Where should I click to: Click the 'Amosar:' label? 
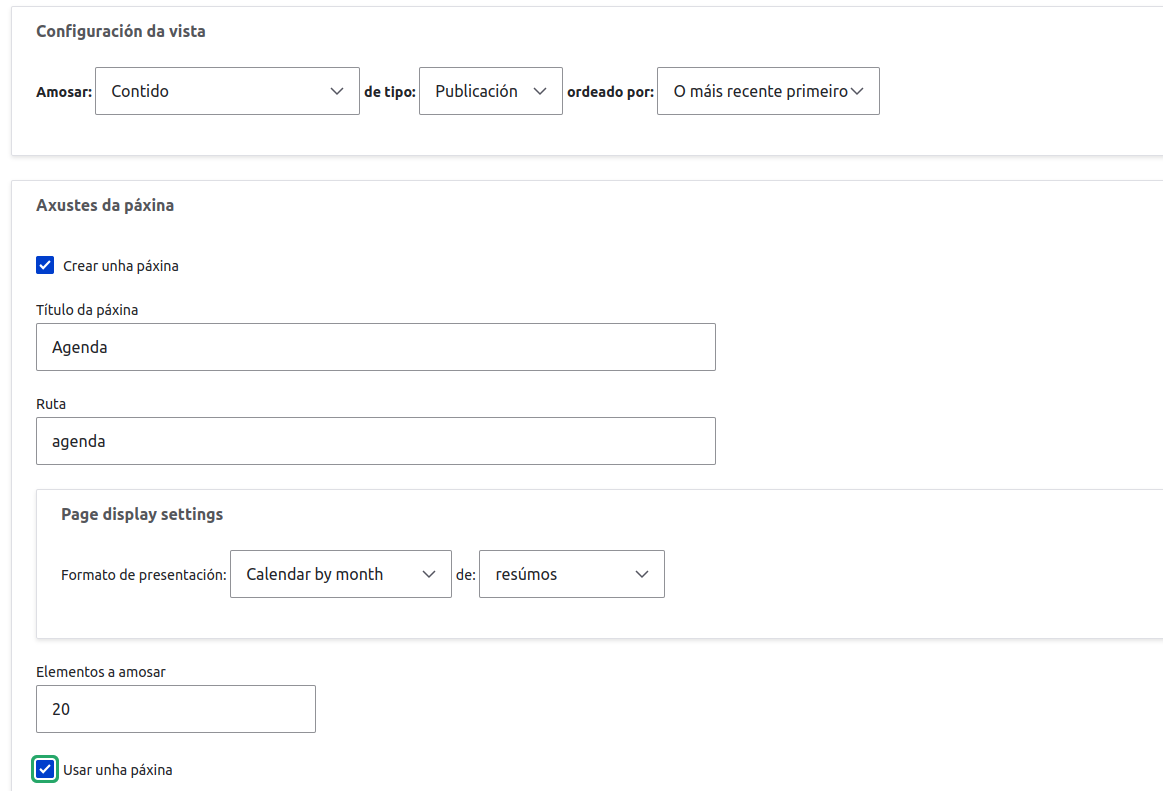64,92
